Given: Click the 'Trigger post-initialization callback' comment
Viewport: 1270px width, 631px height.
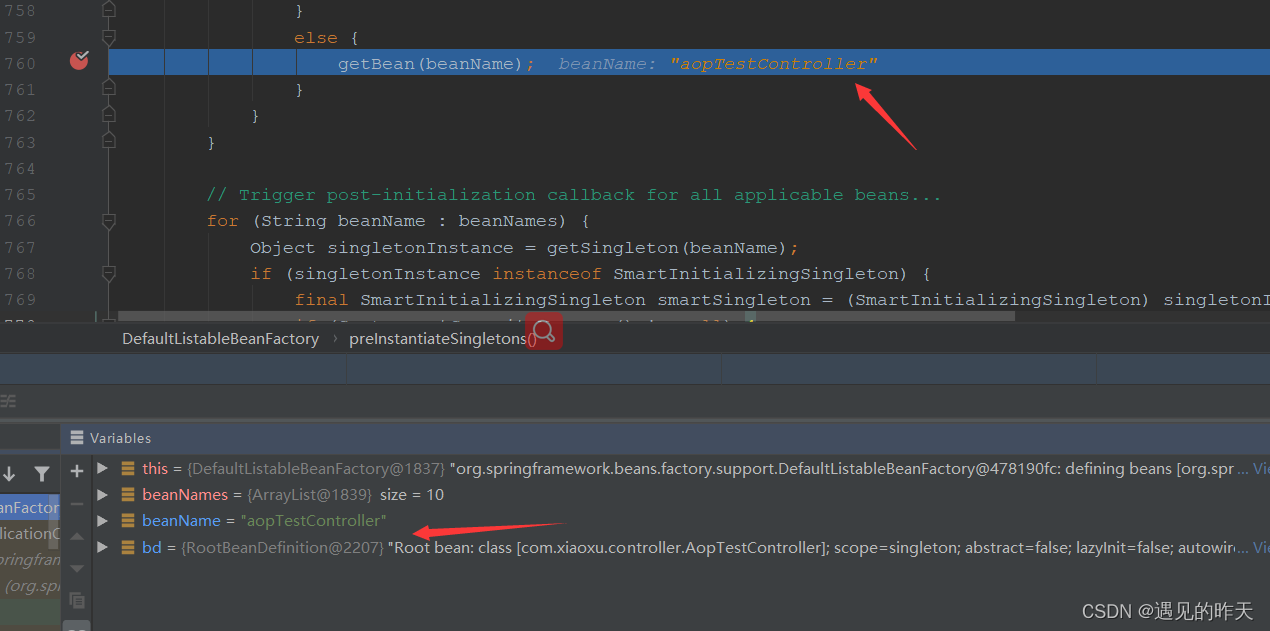Looking at the screenshot, I should coord(574,195).
